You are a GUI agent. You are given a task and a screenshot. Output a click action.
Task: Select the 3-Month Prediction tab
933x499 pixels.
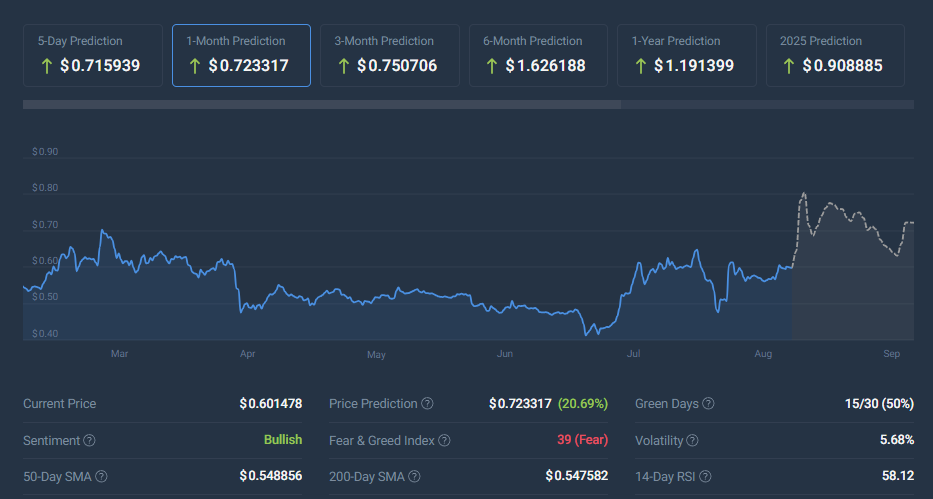(x=390, y=55)
